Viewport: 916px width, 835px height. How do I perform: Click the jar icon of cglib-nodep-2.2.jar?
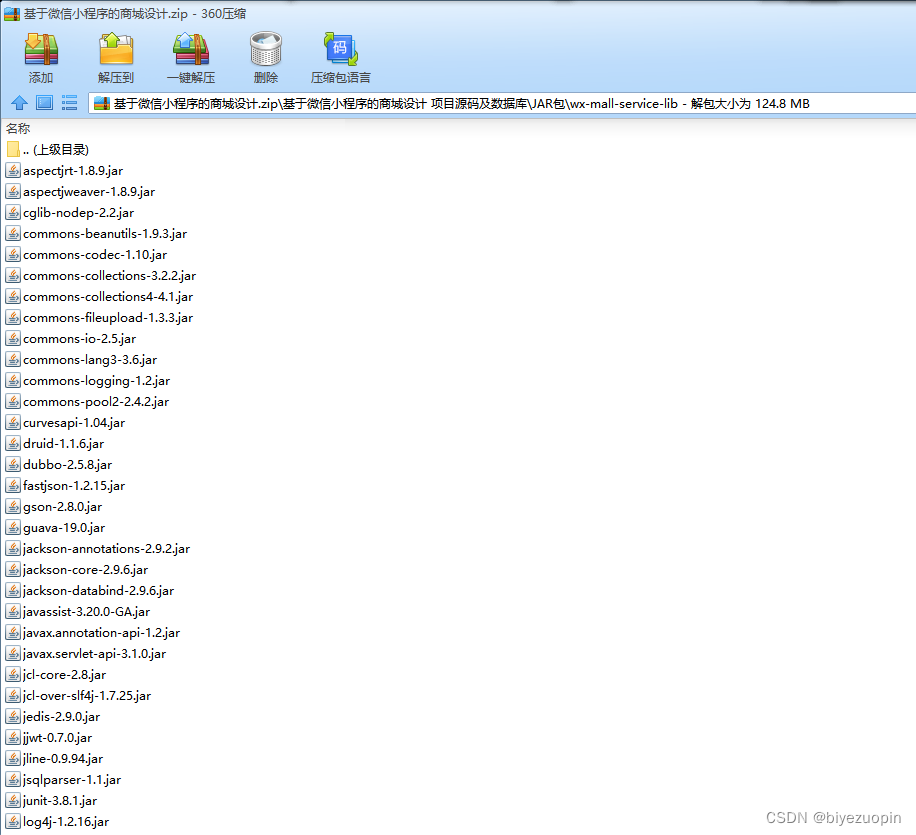13,213
